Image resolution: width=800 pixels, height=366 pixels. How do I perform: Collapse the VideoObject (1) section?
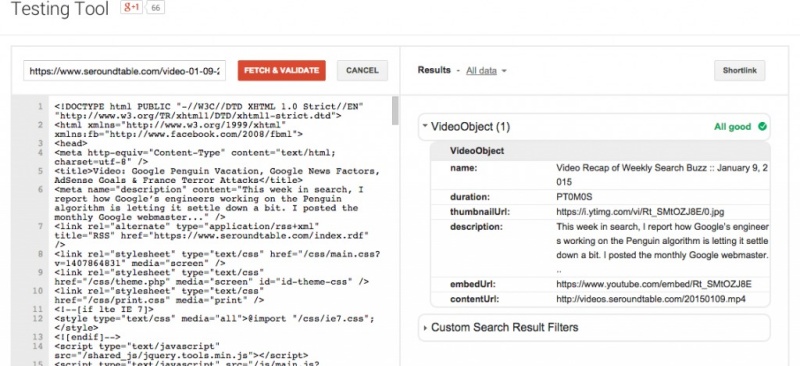point(424,127)
